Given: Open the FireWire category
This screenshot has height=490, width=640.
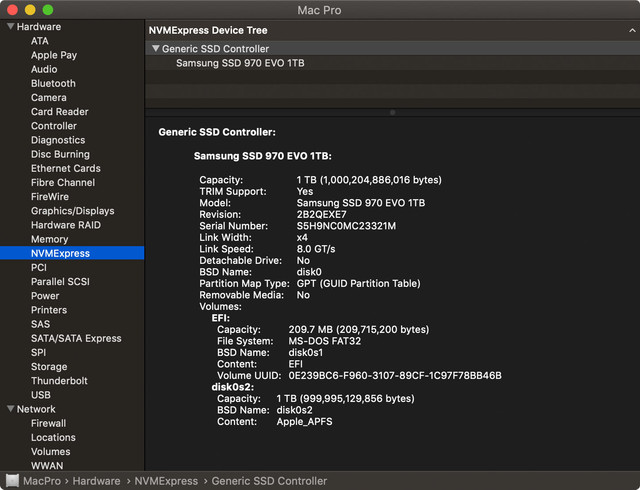Looking at the screenshot, I should pyautogui.click(x=50, y=196).
